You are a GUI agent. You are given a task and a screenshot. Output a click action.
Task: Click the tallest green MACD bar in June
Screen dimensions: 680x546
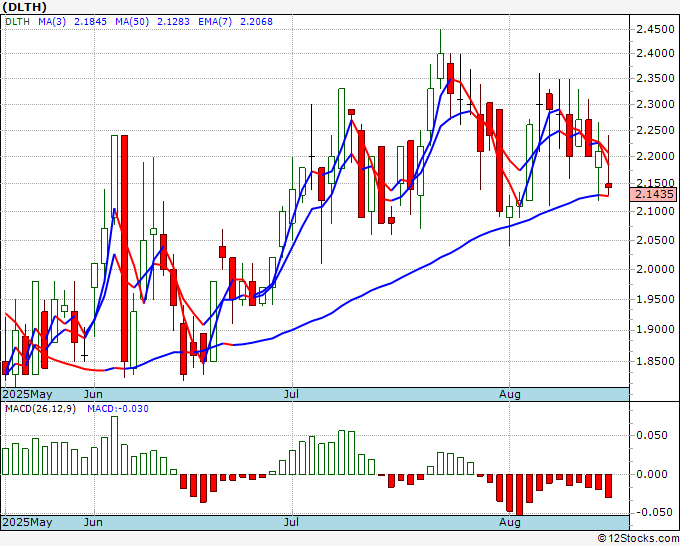coord(114,445)
